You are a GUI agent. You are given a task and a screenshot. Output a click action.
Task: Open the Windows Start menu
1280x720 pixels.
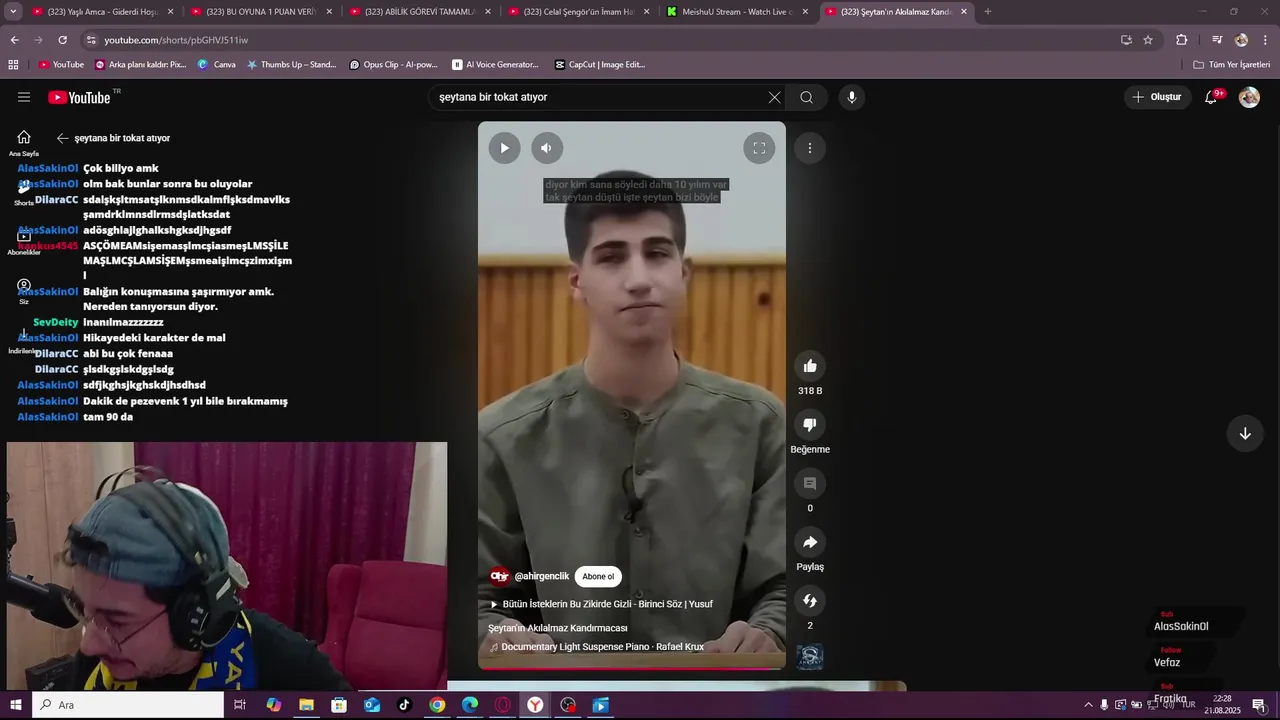[x=15, y=705]
